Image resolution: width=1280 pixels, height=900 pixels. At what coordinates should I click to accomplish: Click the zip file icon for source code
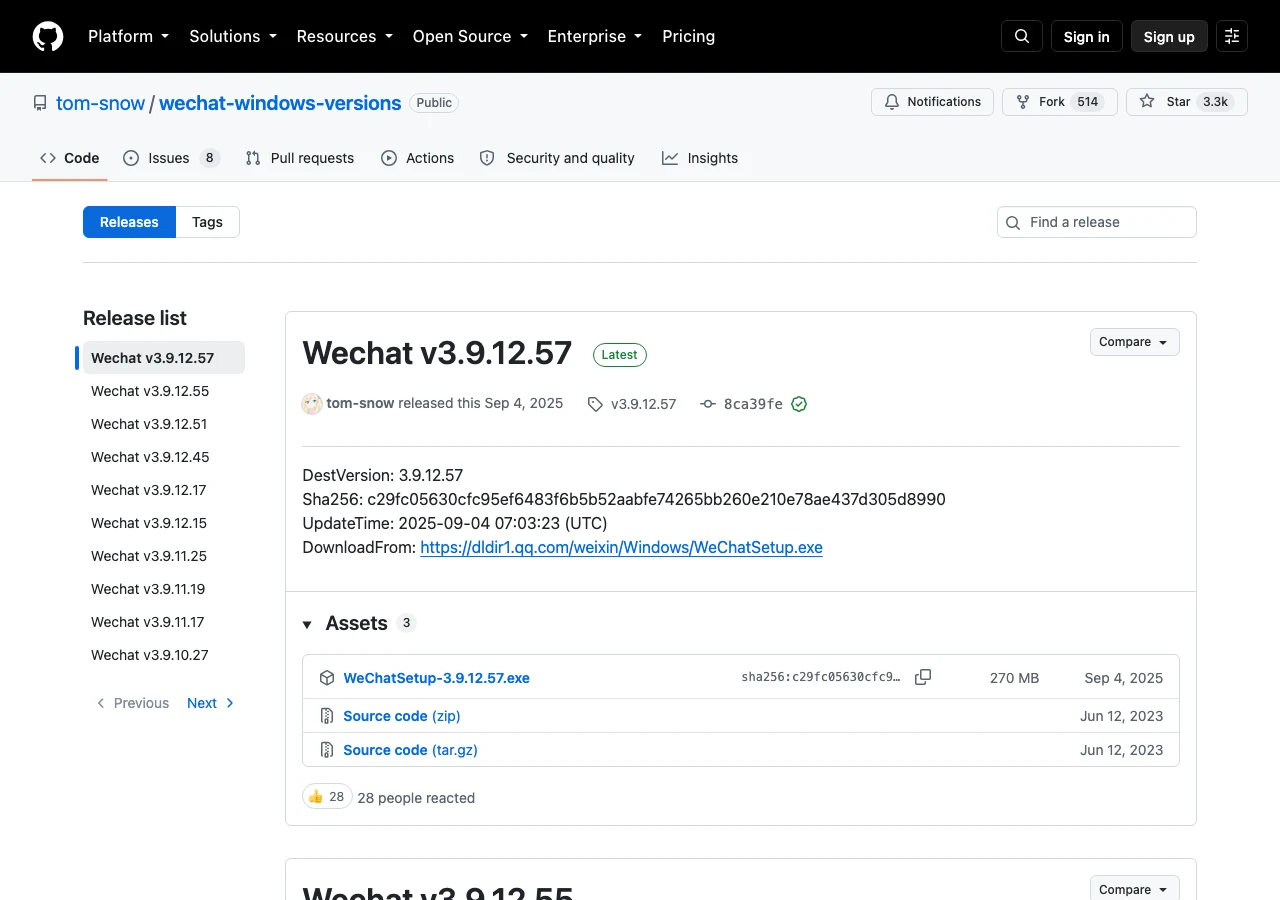[327, 716]
